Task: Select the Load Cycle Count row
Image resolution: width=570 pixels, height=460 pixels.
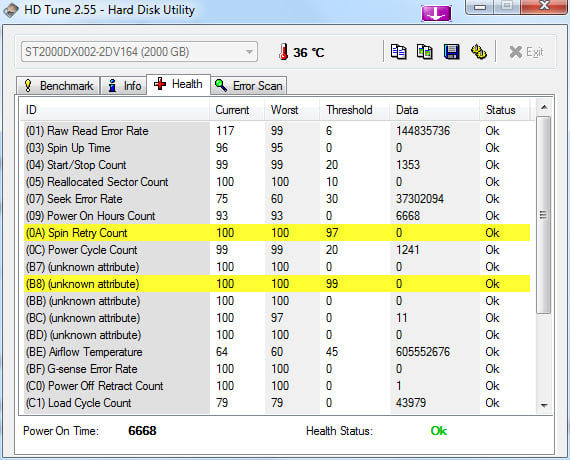Action: [277, 403]
